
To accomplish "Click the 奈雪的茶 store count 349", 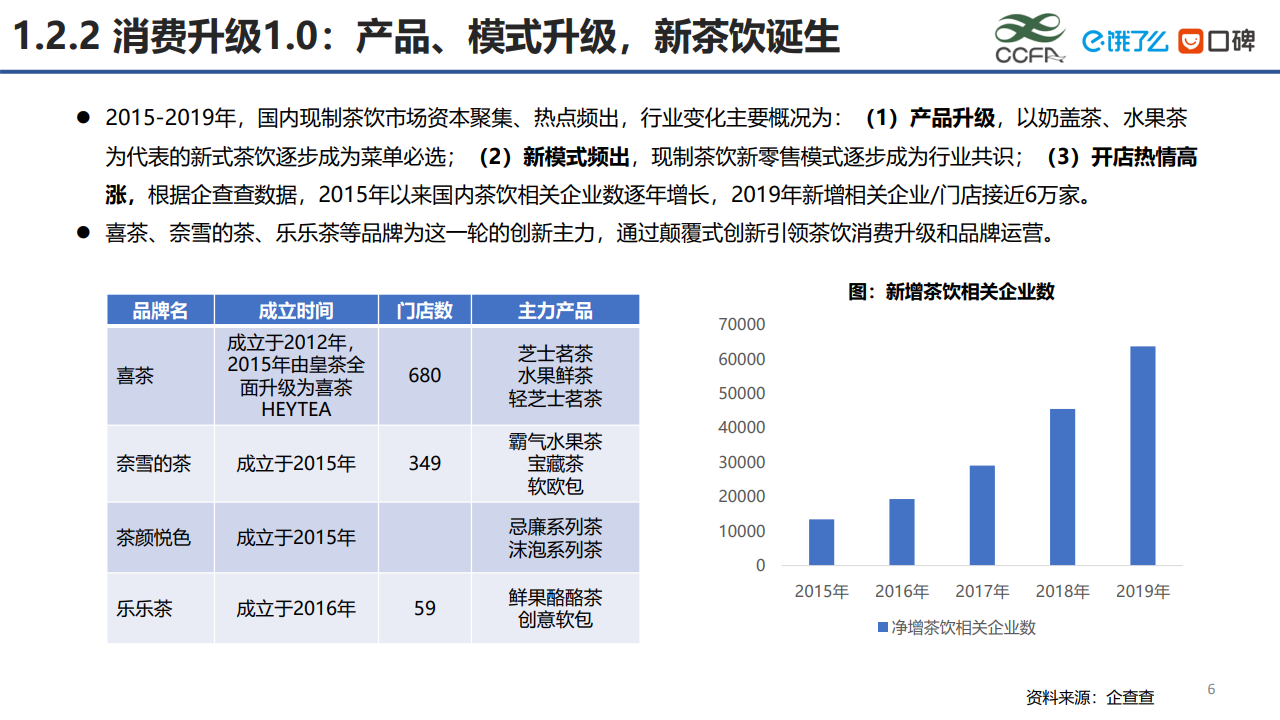I will coord(424,464).
